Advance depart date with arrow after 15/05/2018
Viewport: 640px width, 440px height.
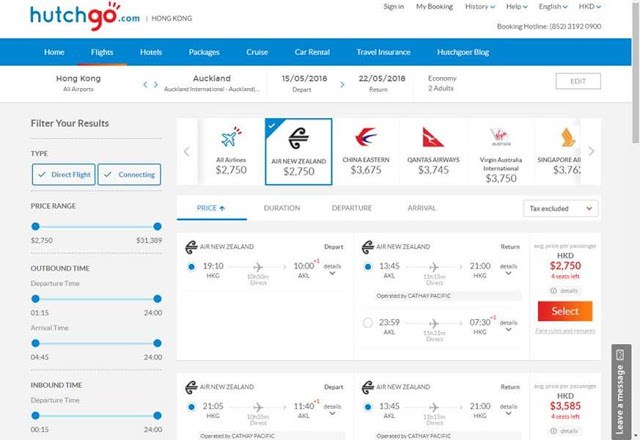342,85
